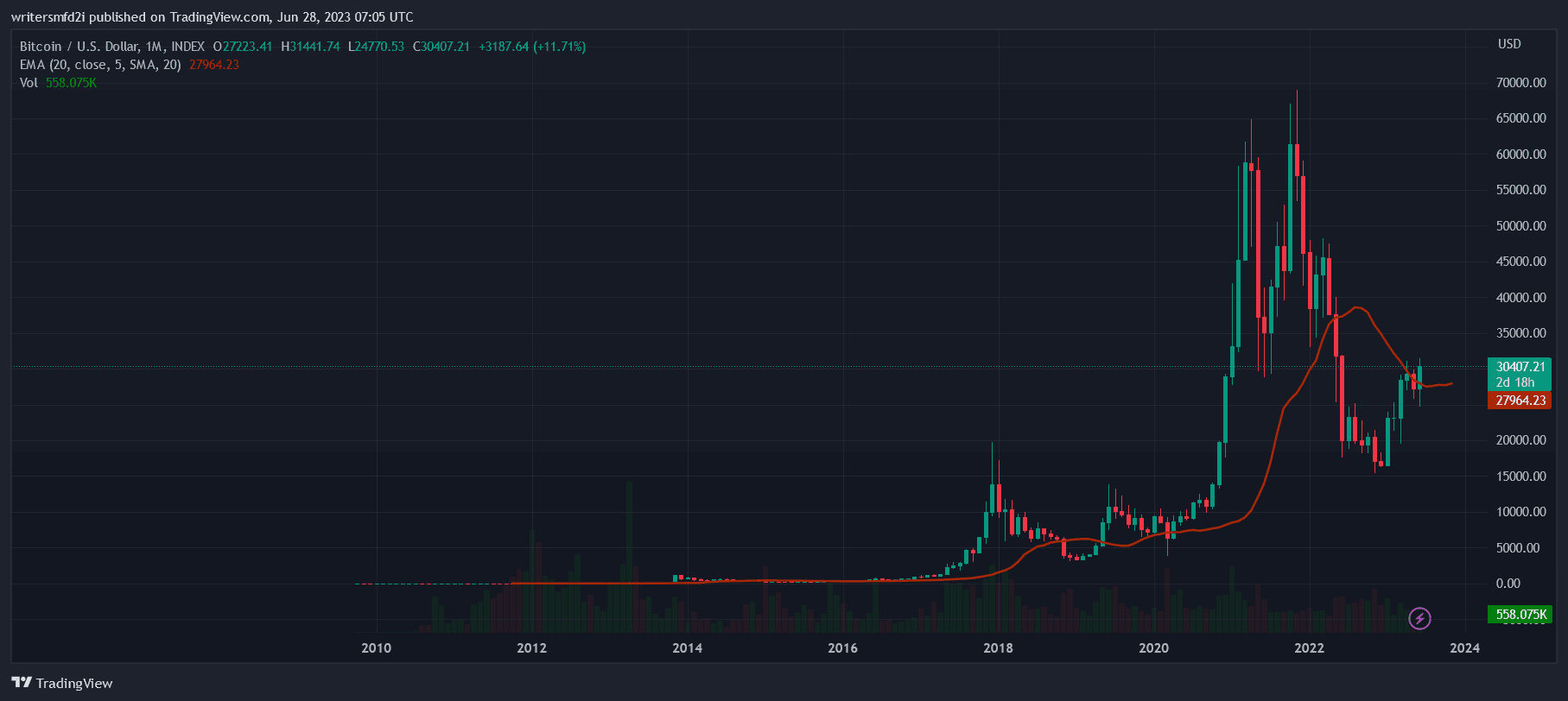Click the writersmfd2i published header text
1568x701 pixels.
tap(212, 17)
